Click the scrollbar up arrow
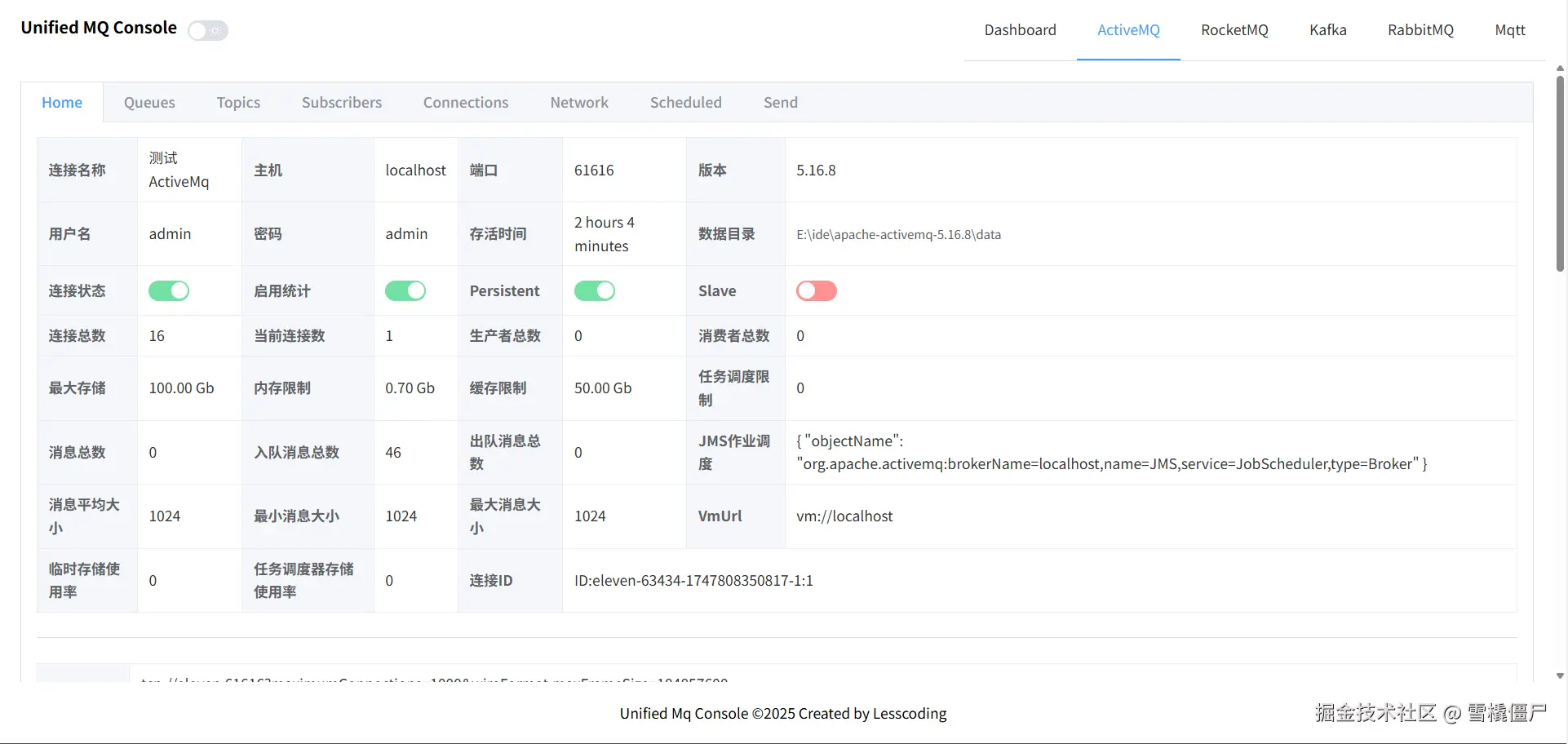Viewport: 1568px width, 744px height. (x=1560, y=69)
